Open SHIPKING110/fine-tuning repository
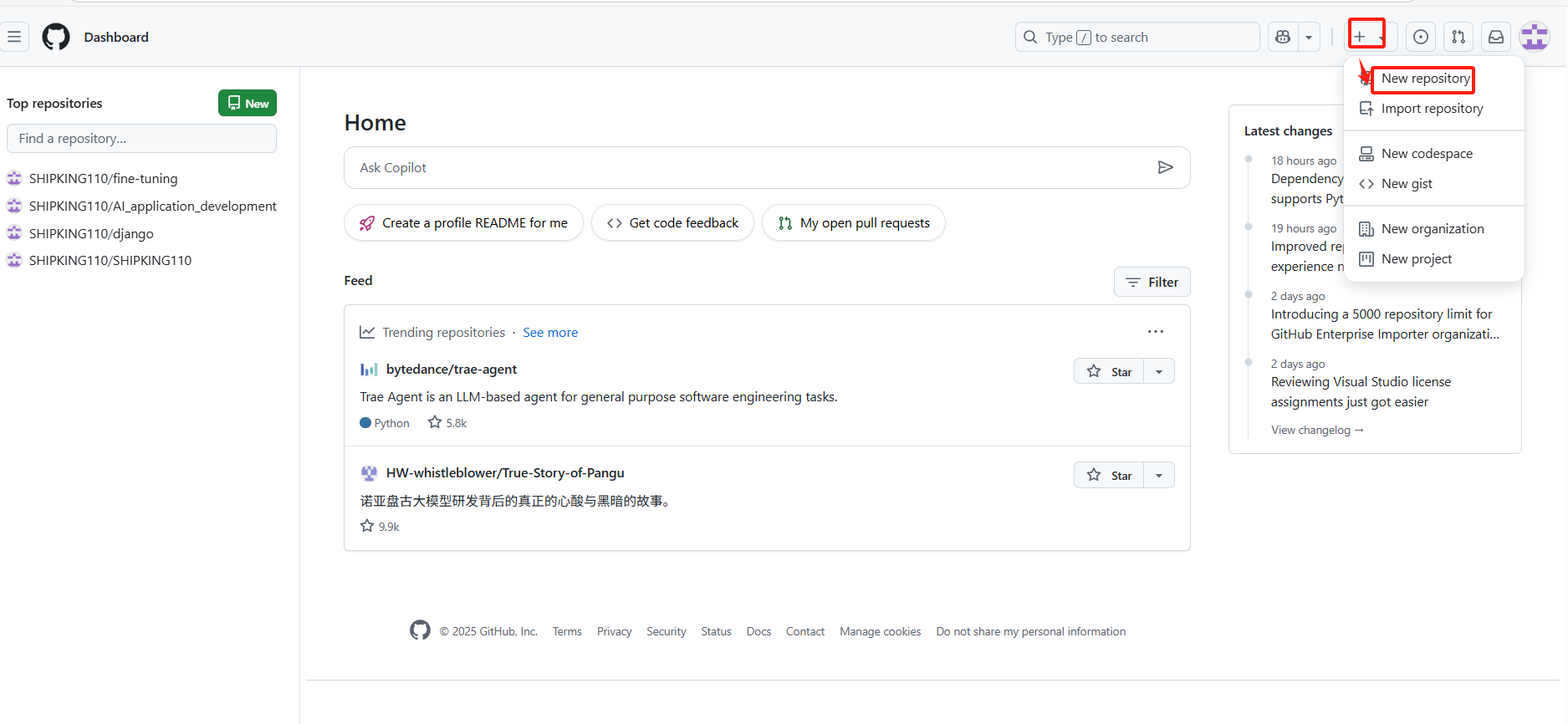Viewport: 1568px width, 724px height. (x=103, y=178)
